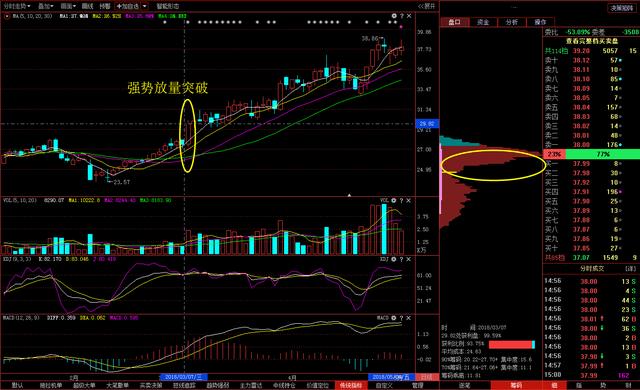Click the 23.57 low price label on chart
Viewport: 640px width, 390px height.
tap(122, 182)
